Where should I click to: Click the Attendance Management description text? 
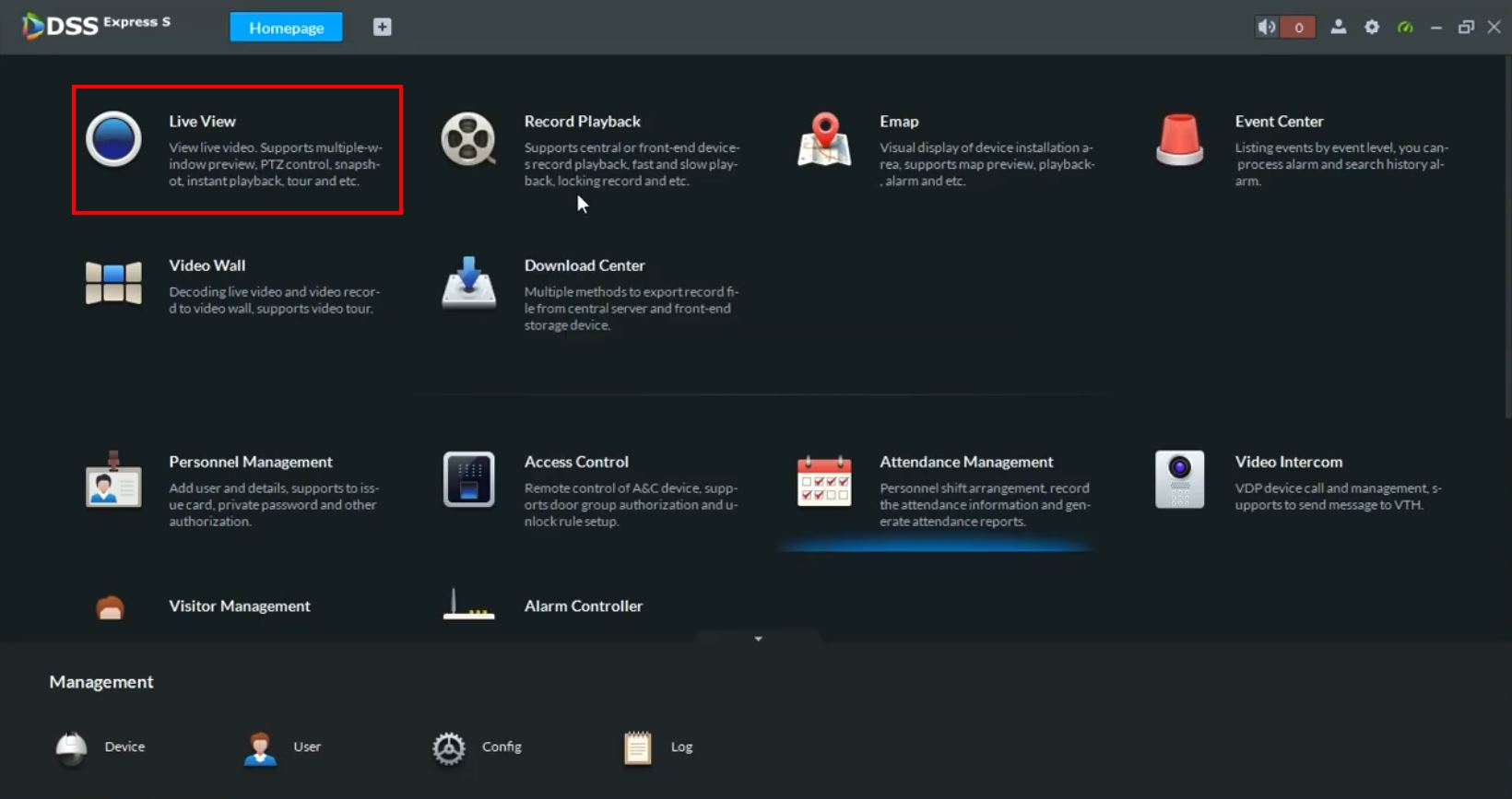click(986, 505)
